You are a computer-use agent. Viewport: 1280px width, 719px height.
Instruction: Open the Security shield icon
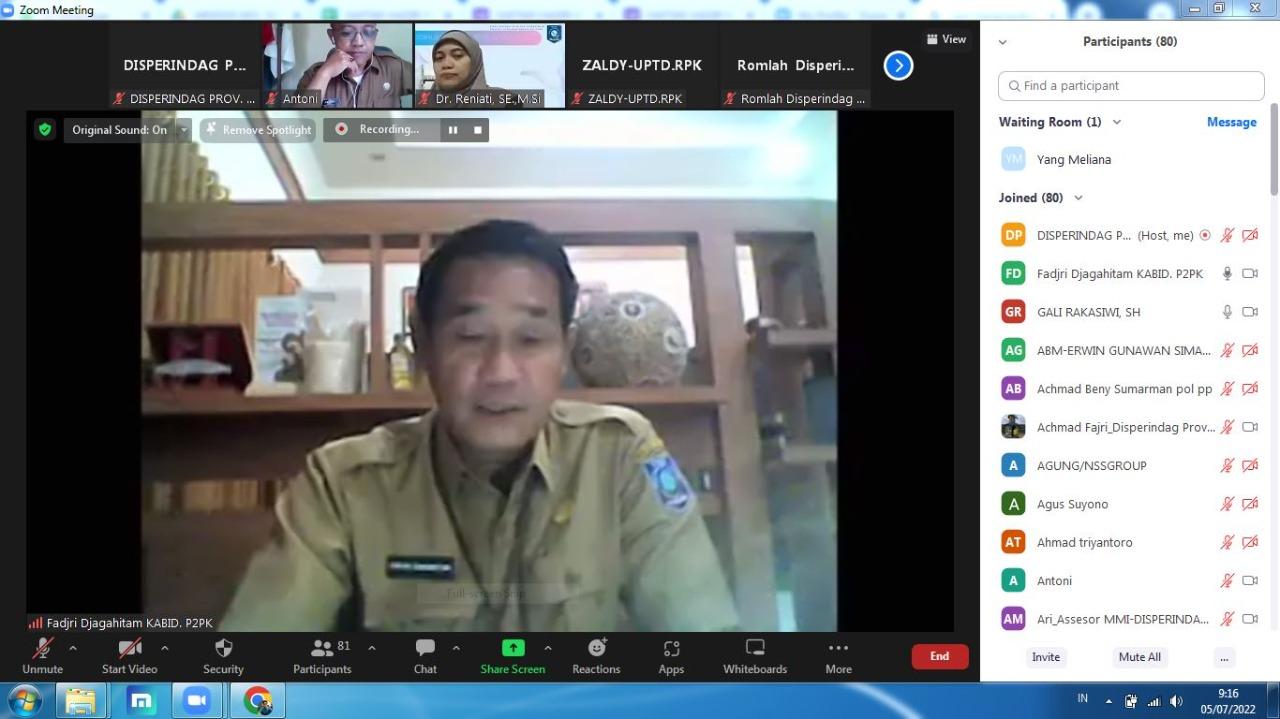click(x=223, y=648)
